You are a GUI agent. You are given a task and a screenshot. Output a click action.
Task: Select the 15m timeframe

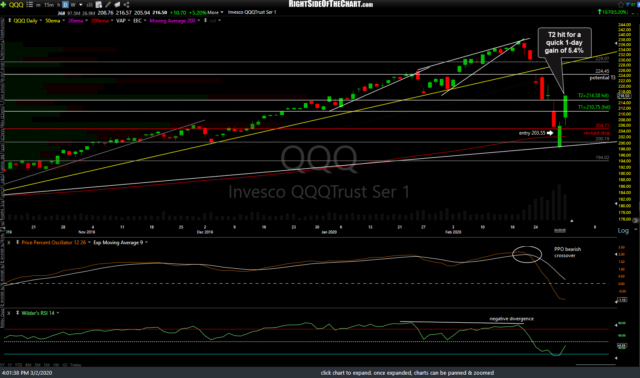click(x=49, y=4)
